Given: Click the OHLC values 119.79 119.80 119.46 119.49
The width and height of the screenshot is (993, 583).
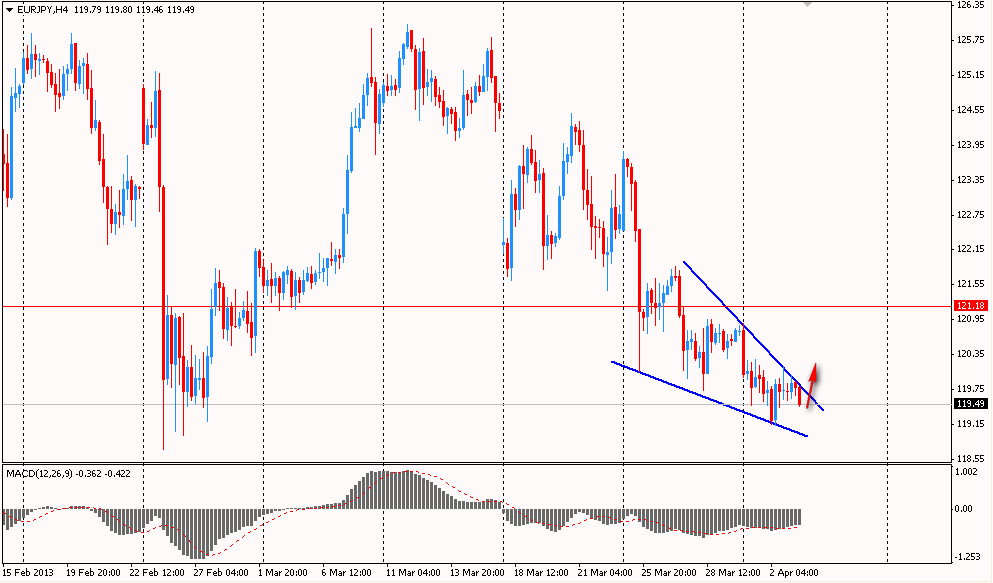Looking at the screenshot, I should [134, 10].
